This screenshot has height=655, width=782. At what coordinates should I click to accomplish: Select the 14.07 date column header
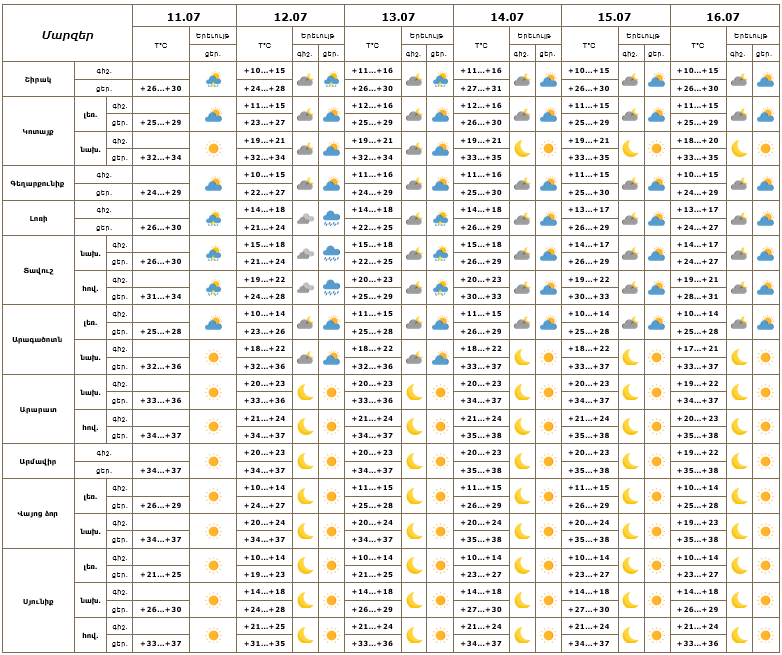[507, 16]
